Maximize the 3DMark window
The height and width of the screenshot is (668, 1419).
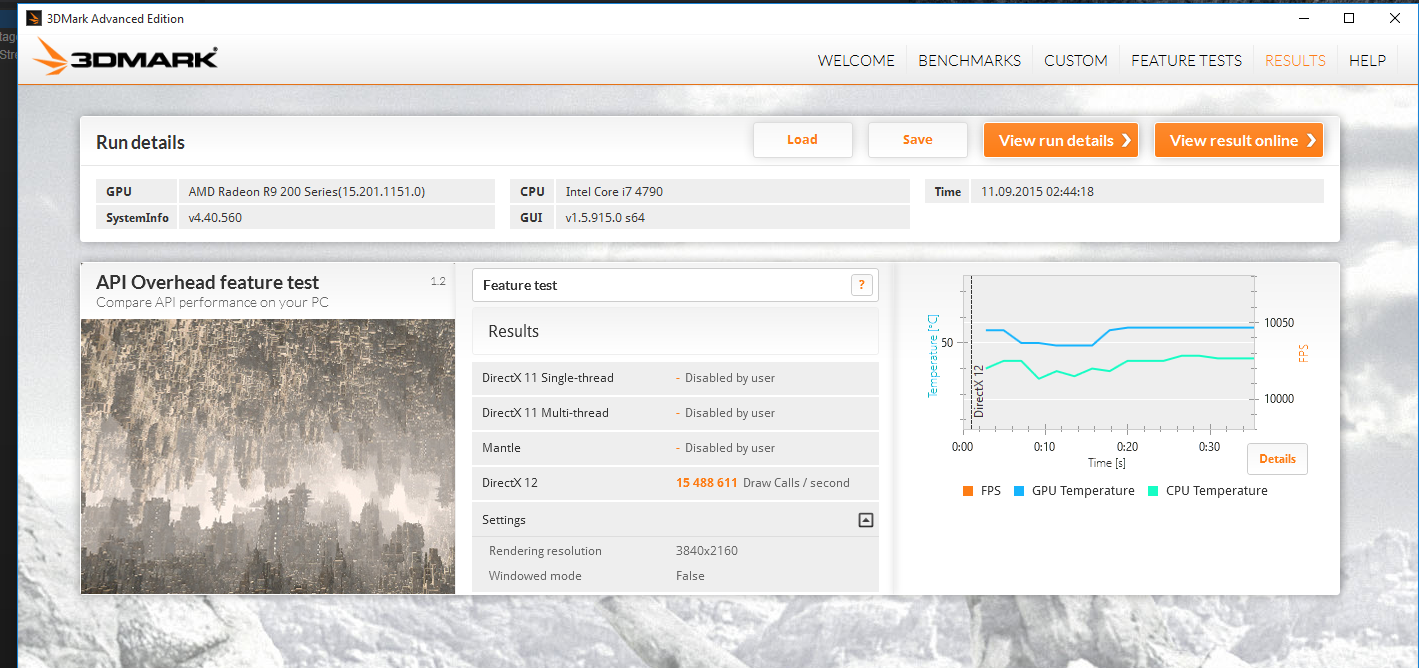click(1349, 18)
